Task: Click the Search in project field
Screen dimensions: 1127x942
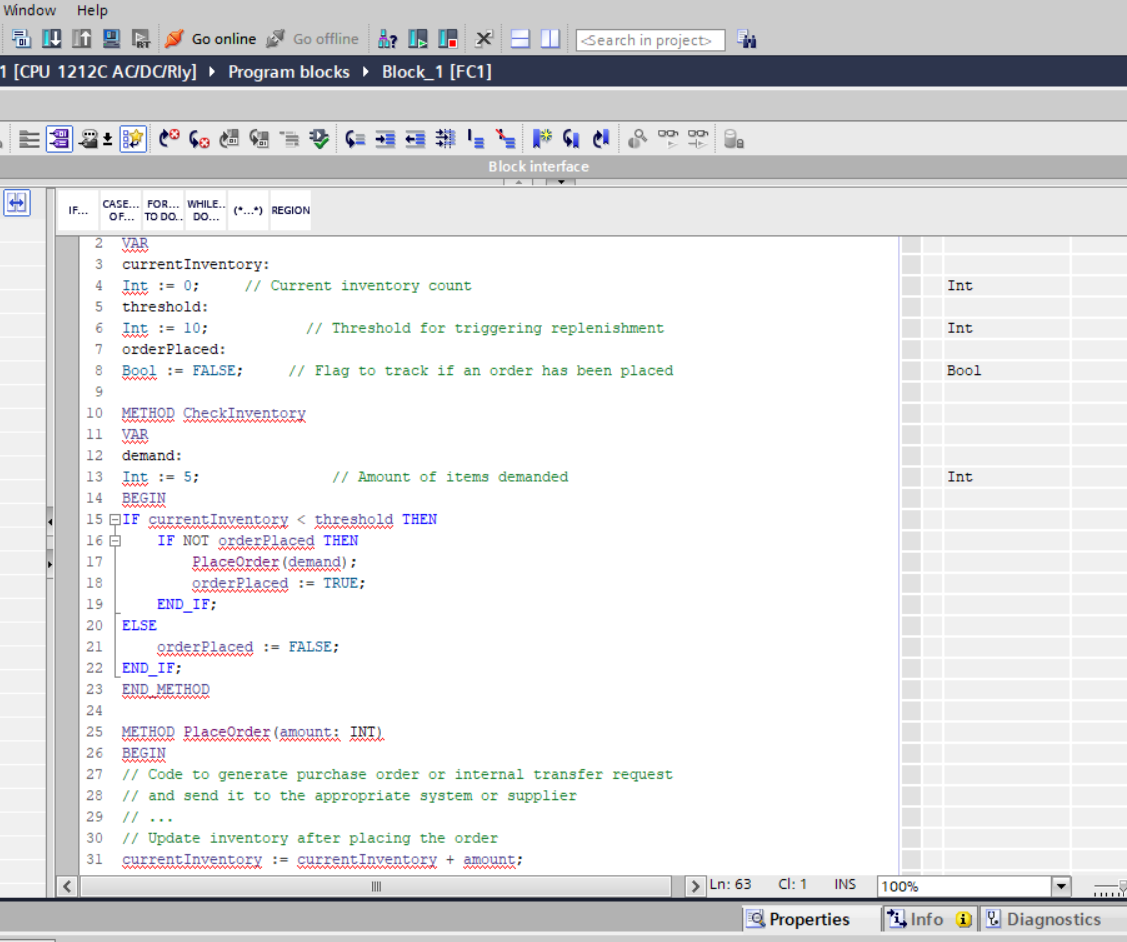Action: (x=650, y=40)
